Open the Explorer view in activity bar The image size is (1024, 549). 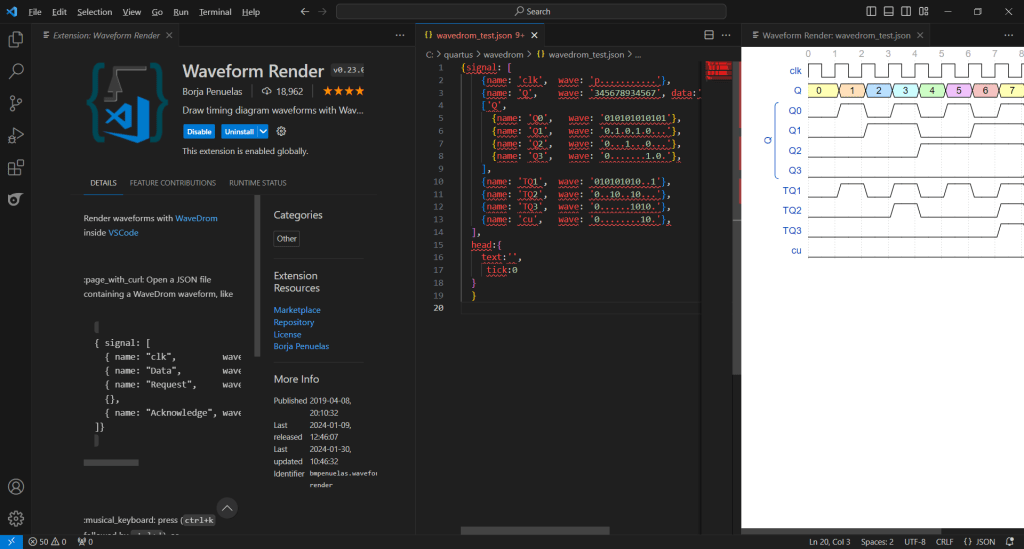16,40
